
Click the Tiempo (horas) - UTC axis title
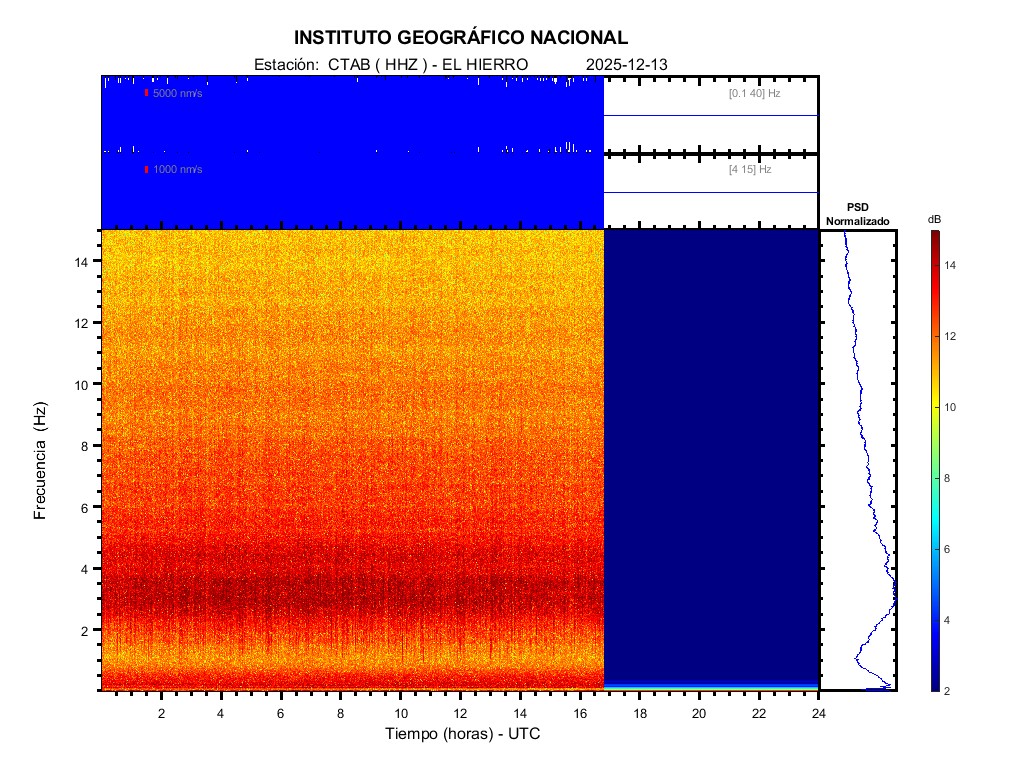click(463, 734)
